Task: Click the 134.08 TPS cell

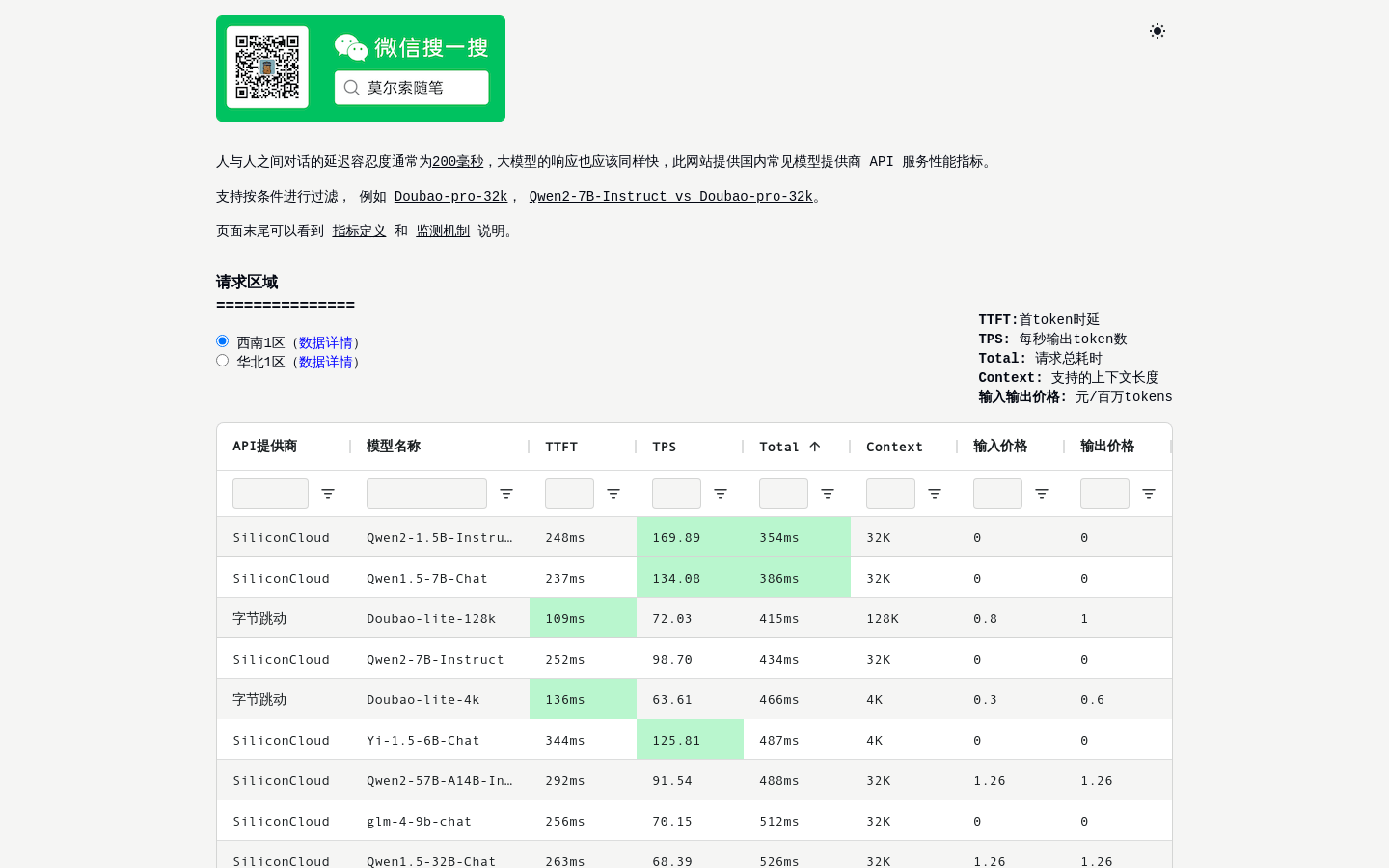Action: (690, 578)
